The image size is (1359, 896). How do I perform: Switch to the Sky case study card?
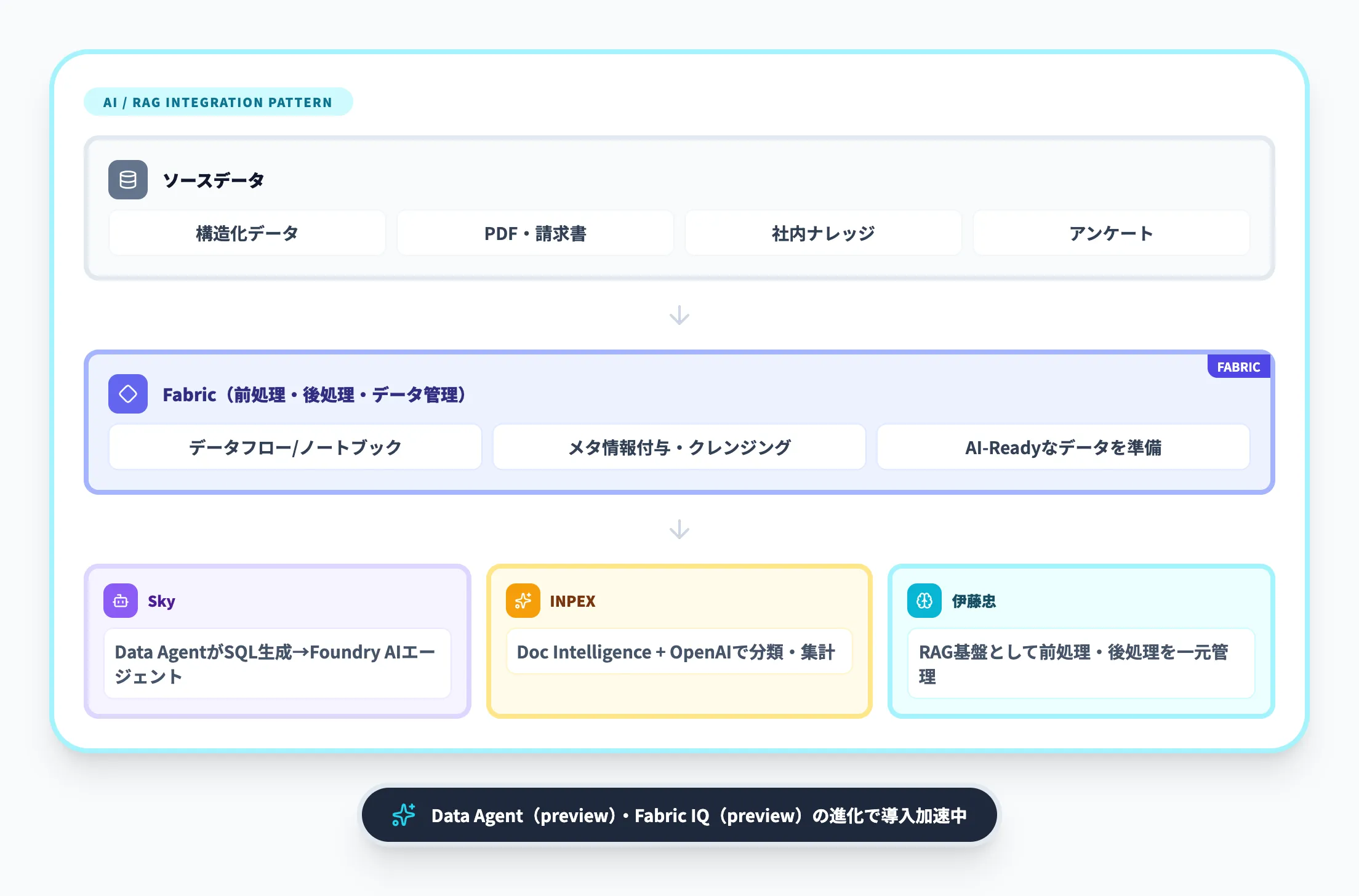click(x=277, y=640)
